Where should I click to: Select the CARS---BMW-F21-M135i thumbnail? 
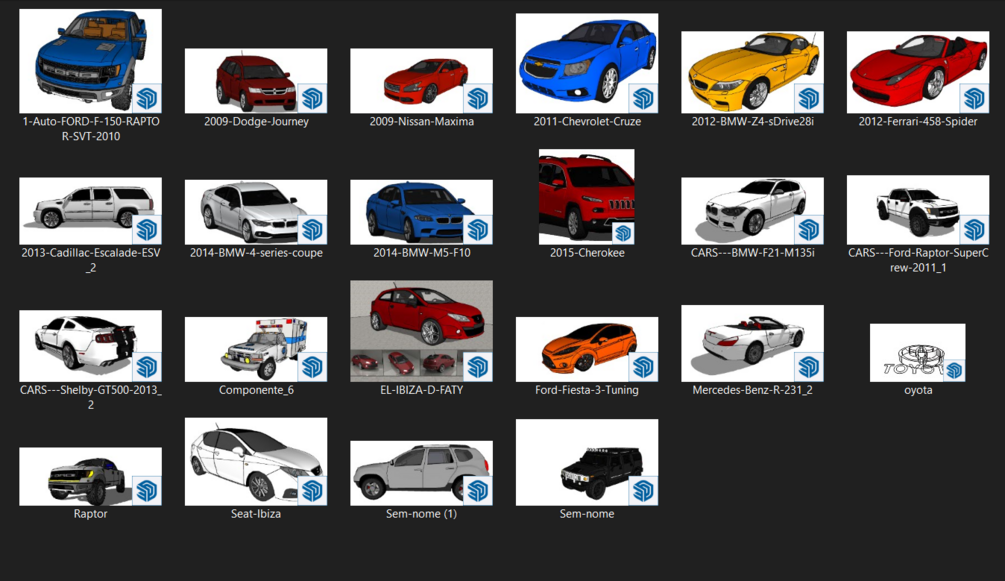tap(752, 211)
